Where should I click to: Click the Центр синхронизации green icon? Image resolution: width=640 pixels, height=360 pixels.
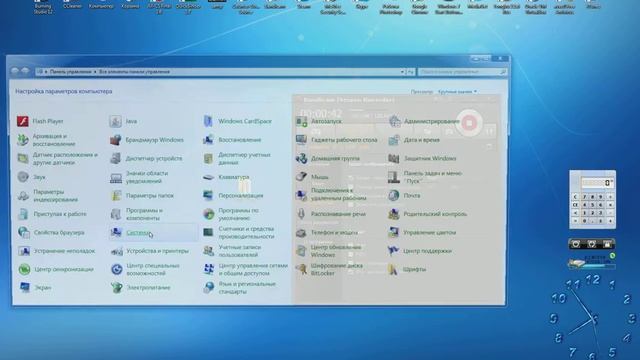click(x=24, y=269)
